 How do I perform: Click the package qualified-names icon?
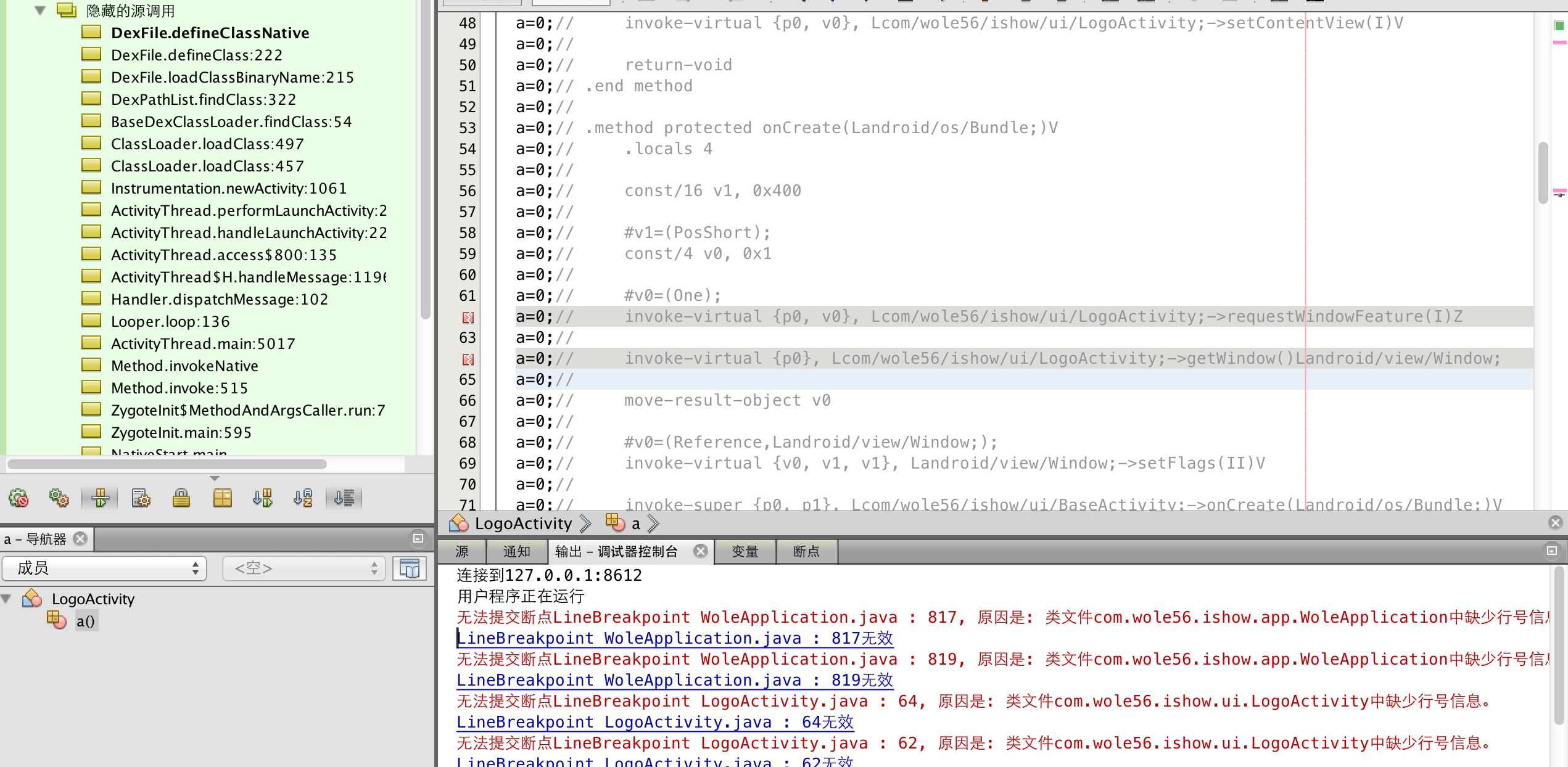[222, 498]
